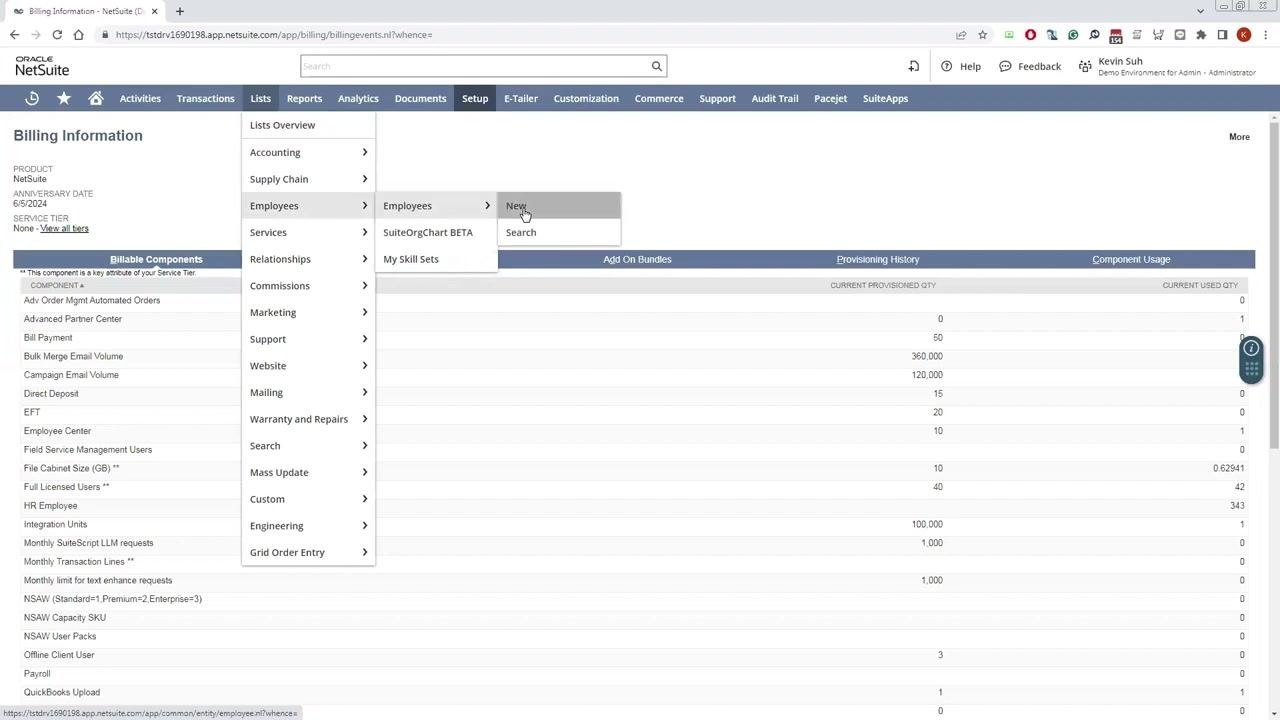Sort by Component column header
The width and height of the screenshot is (1280, 720).
pos(57,285)
